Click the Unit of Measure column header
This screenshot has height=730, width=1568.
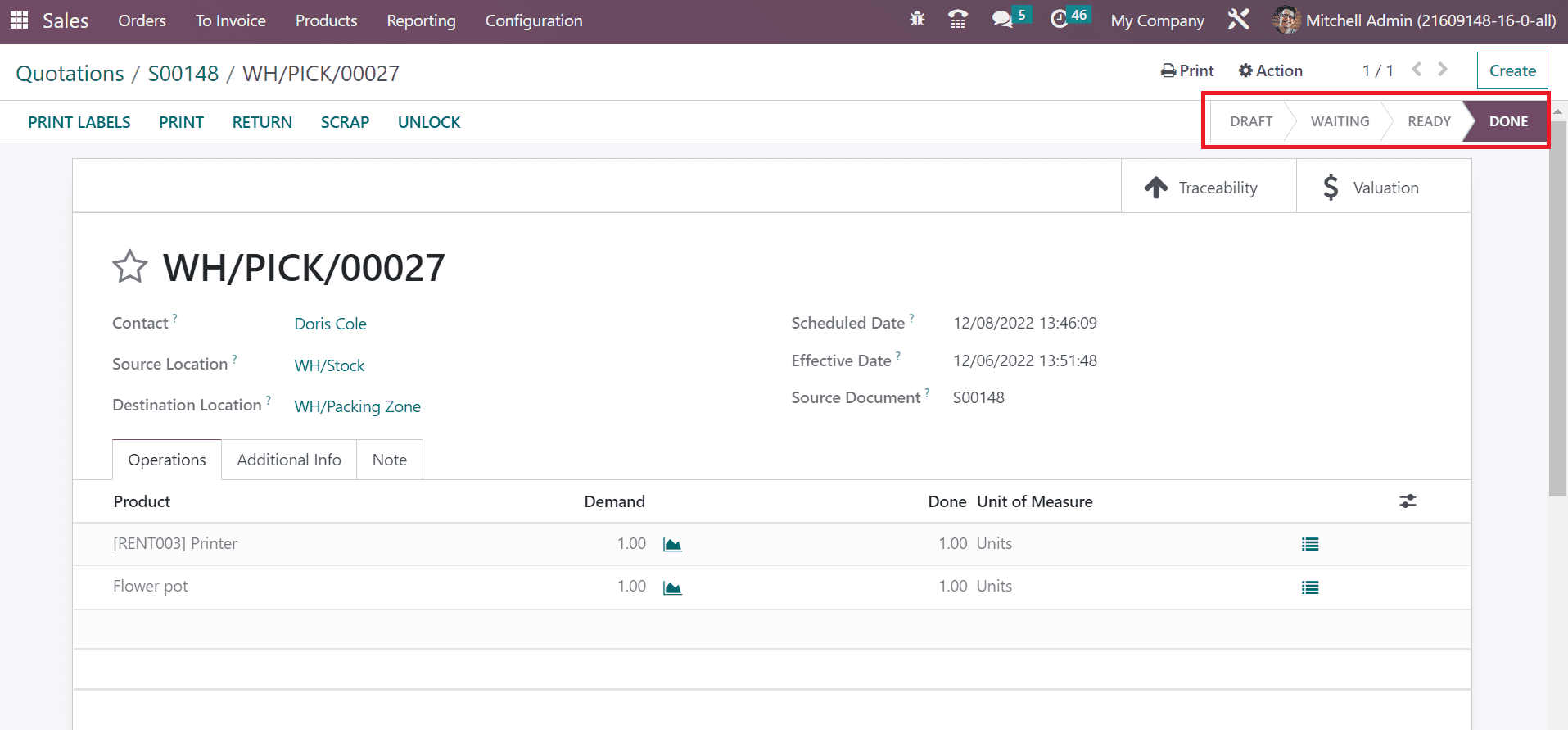[1034, 501]
